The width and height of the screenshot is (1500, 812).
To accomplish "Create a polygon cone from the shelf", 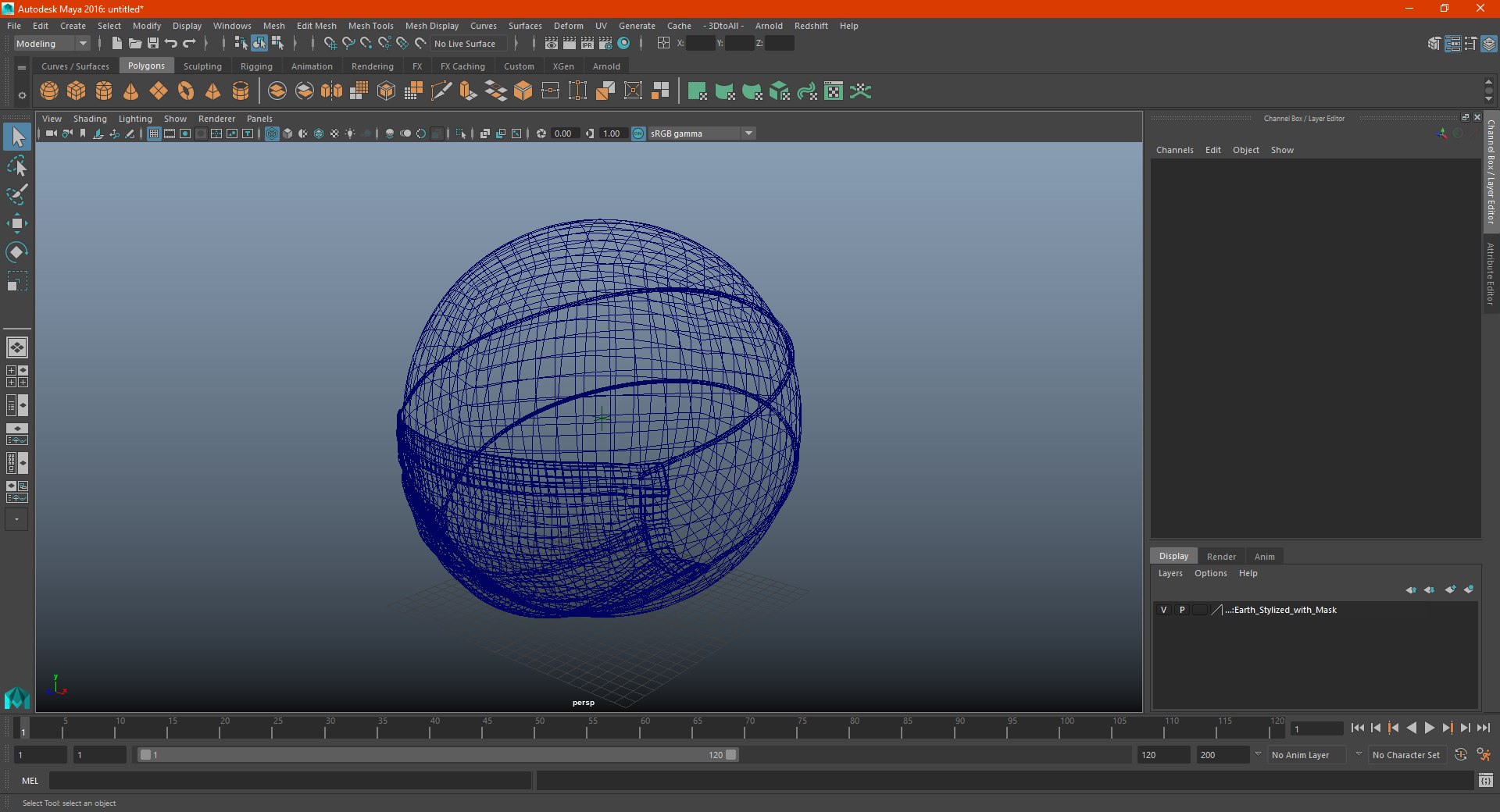I will [131, 91].
